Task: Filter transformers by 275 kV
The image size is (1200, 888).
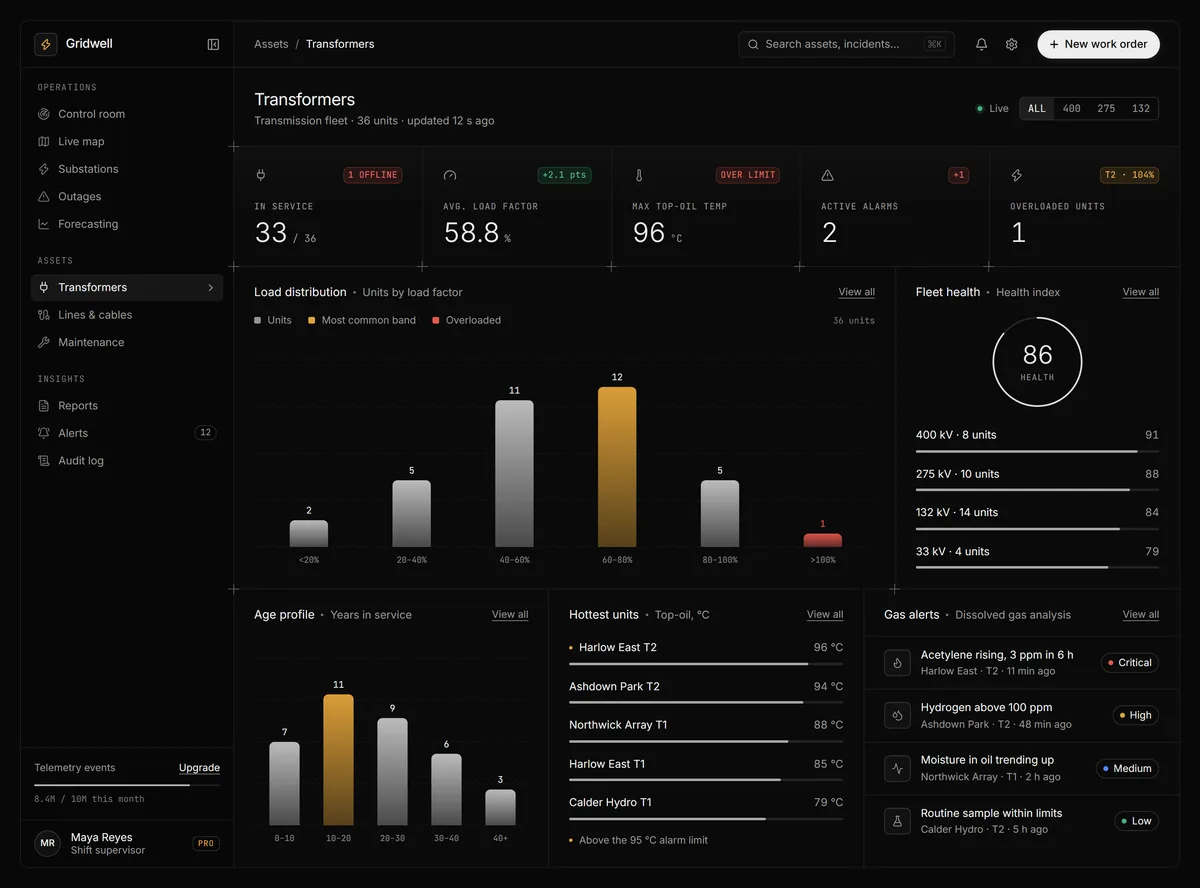Action: pos(1106,109)
